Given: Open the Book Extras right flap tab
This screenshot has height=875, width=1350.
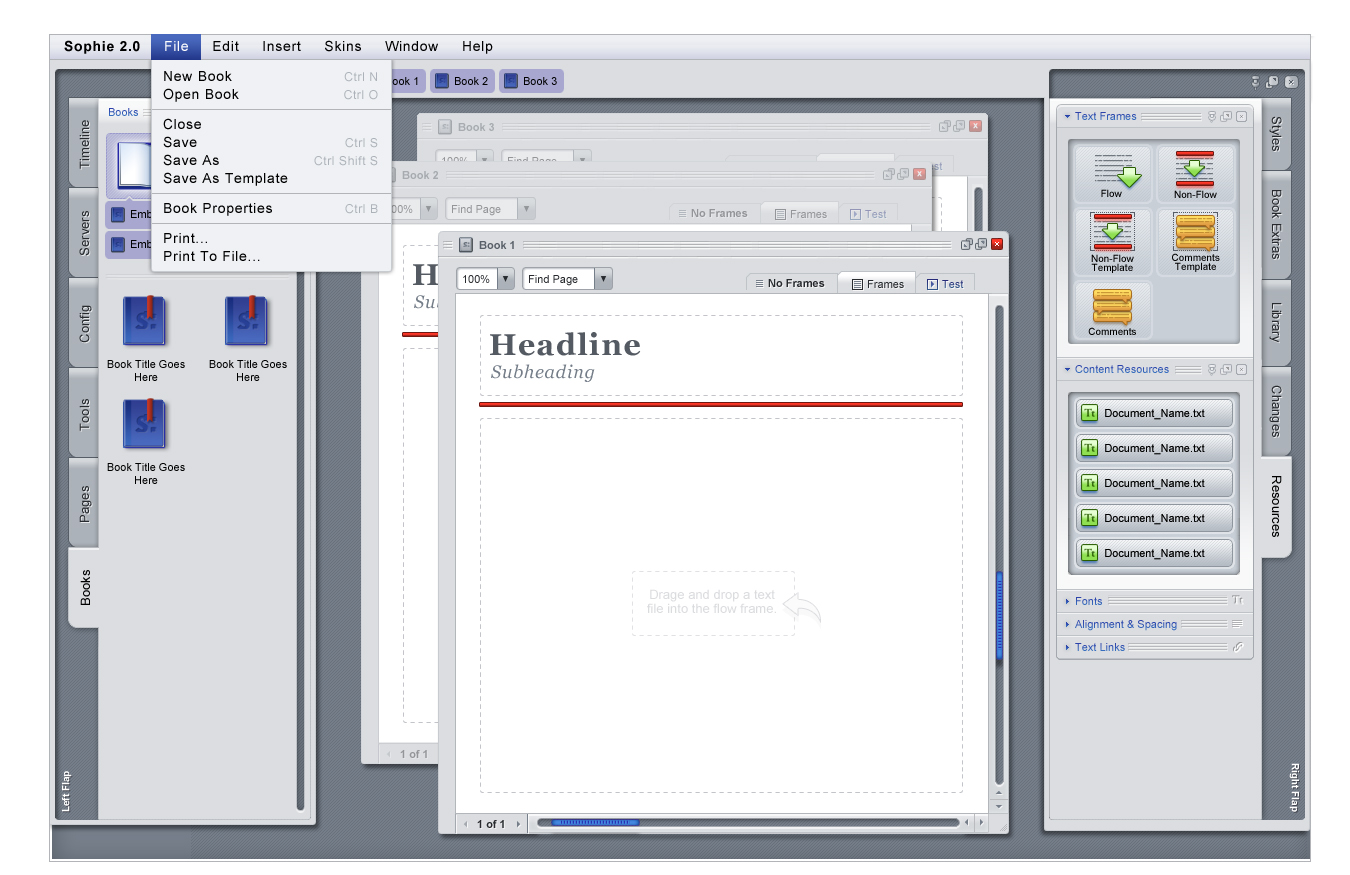Looking at the screenshot, I should 1276,224.
